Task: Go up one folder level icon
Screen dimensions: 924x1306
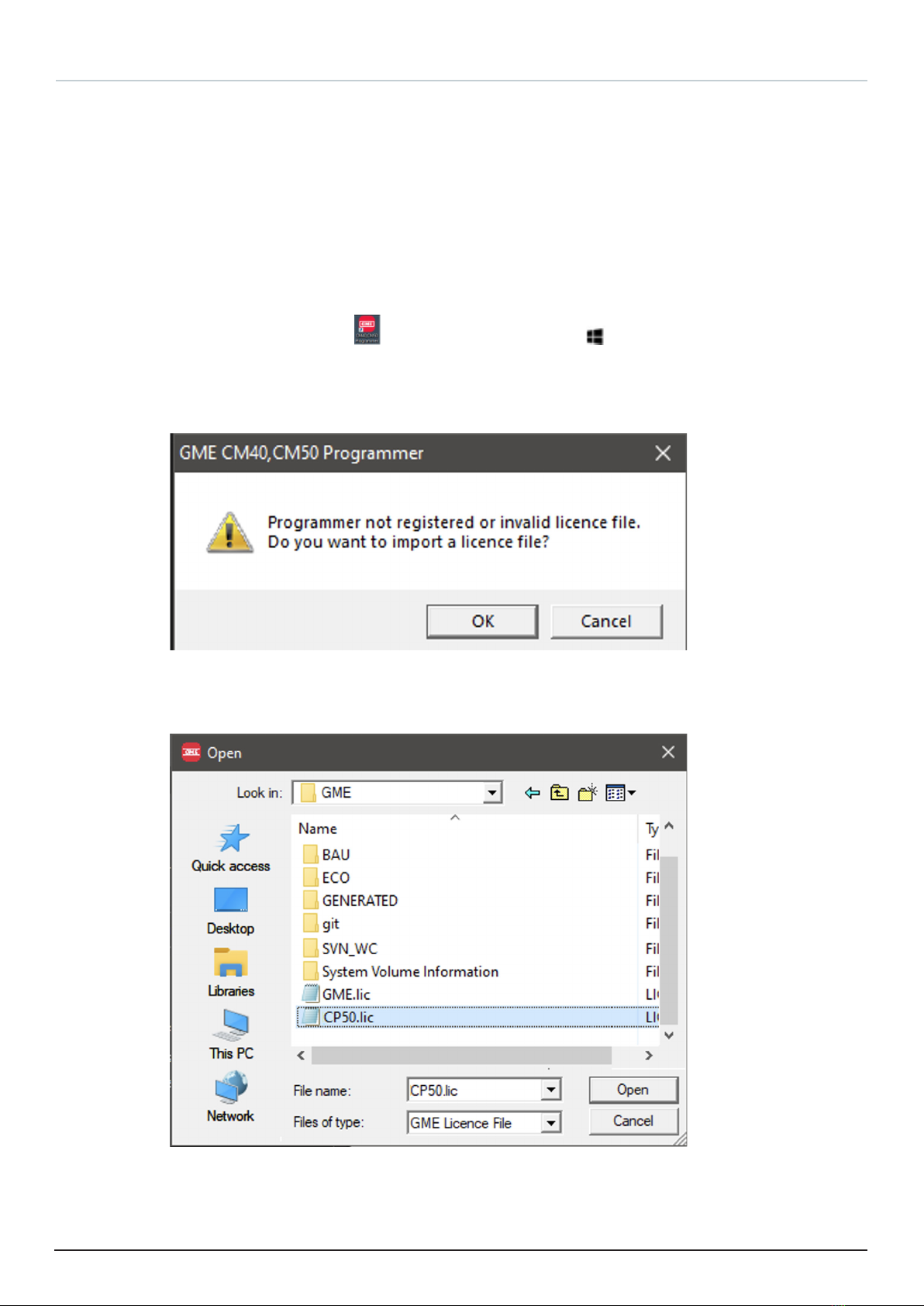Action: click(560, 793)
